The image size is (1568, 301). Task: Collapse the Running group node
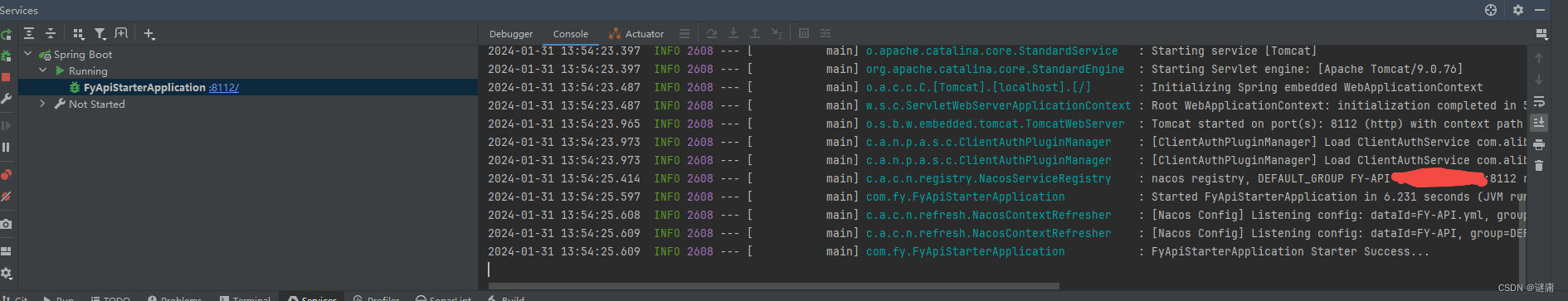(x=43, y=70)
